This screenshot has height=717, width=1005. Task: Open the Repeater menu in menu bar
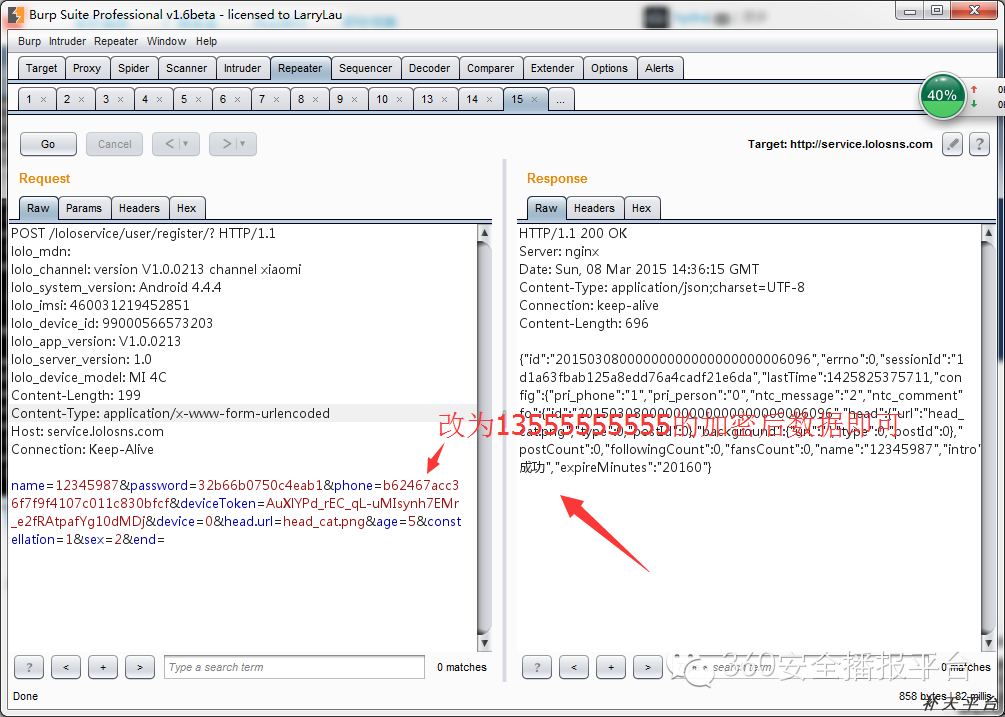[x=116, y=41]
